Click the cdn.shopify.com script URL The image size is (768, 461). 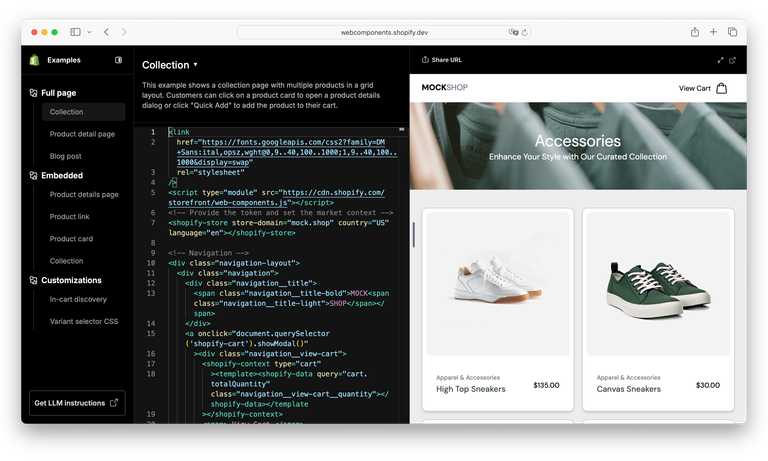point(277,197)
